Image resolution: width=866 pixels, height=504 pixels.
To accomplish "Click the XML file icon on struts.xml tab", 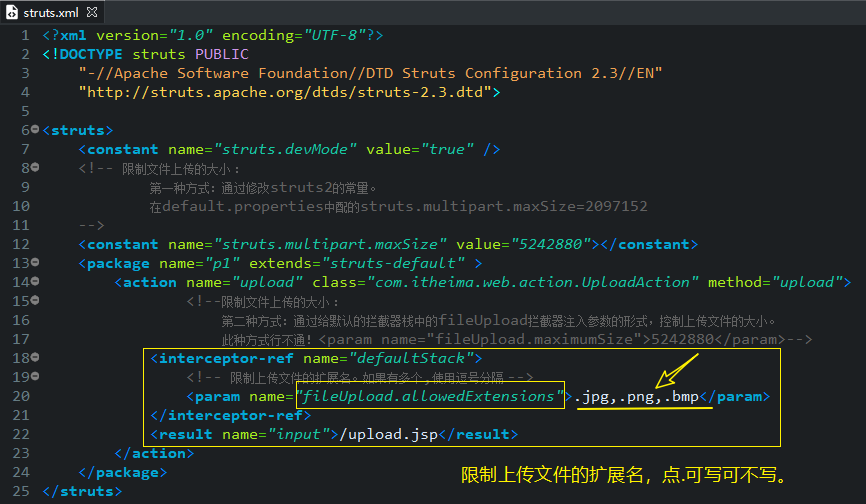I will (12, 12).
